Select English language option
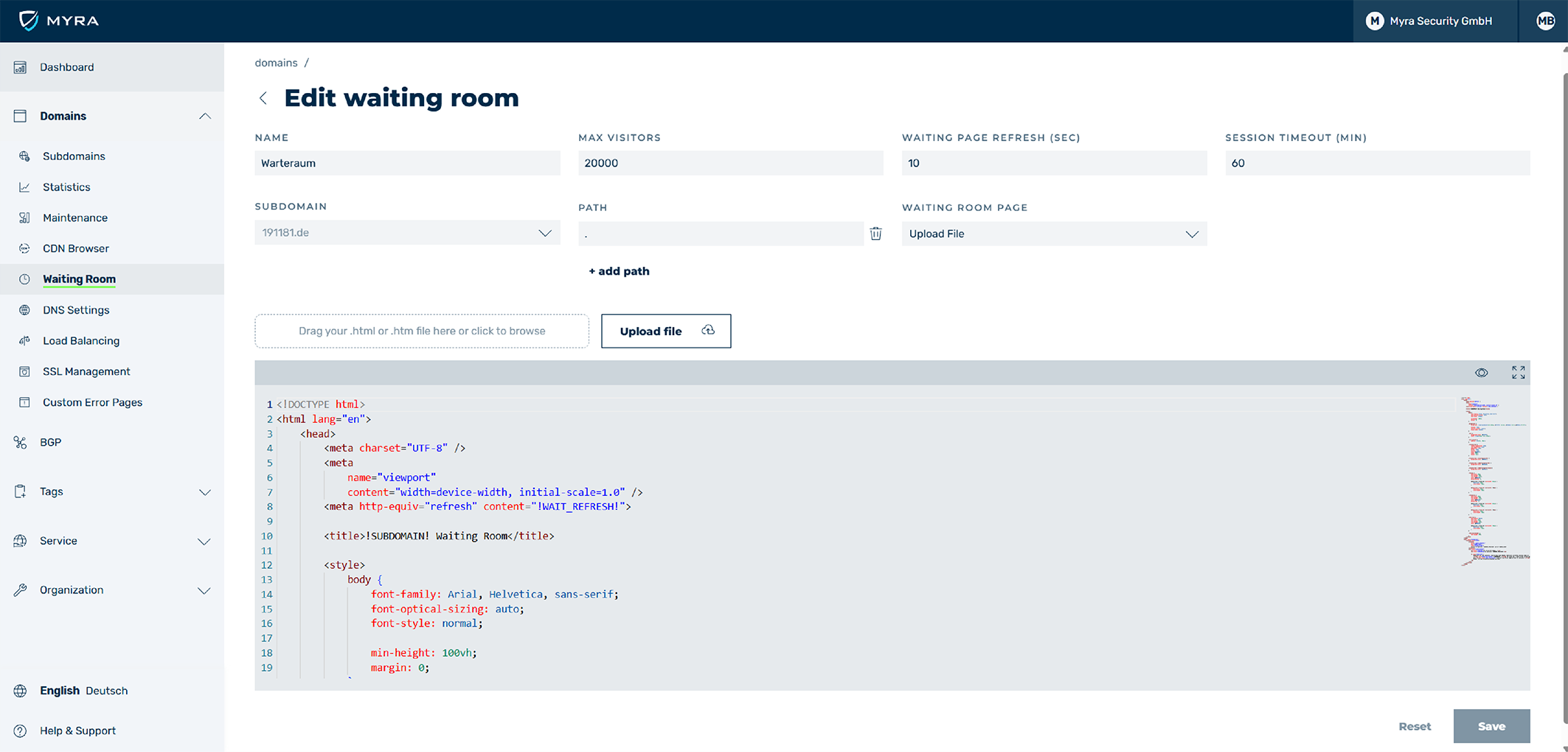The width and height of the screenshot is (1568, 752). pyautogui.click(x=60, y=691)
